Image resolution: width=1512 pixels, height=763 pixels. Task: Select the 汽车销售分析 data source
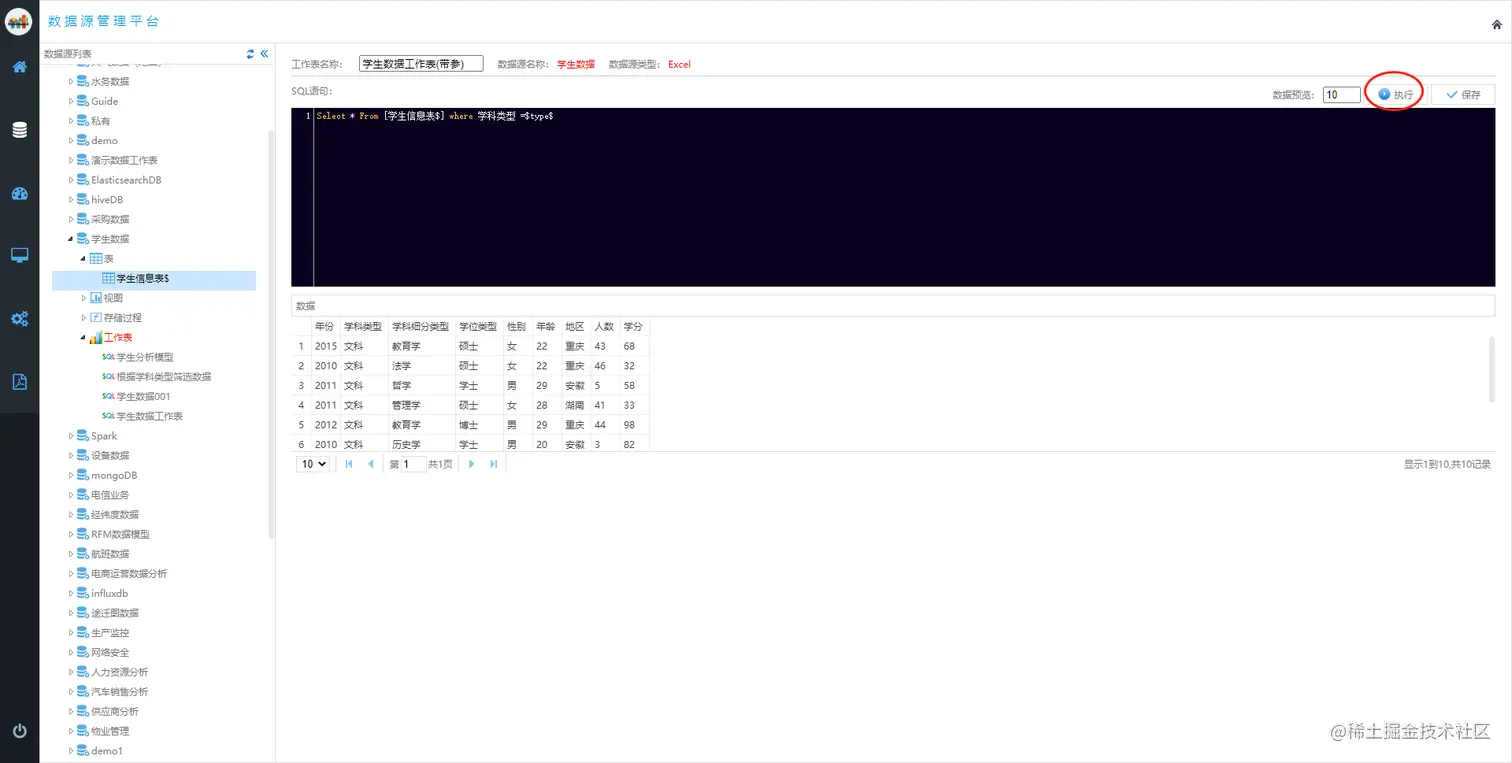119,691
